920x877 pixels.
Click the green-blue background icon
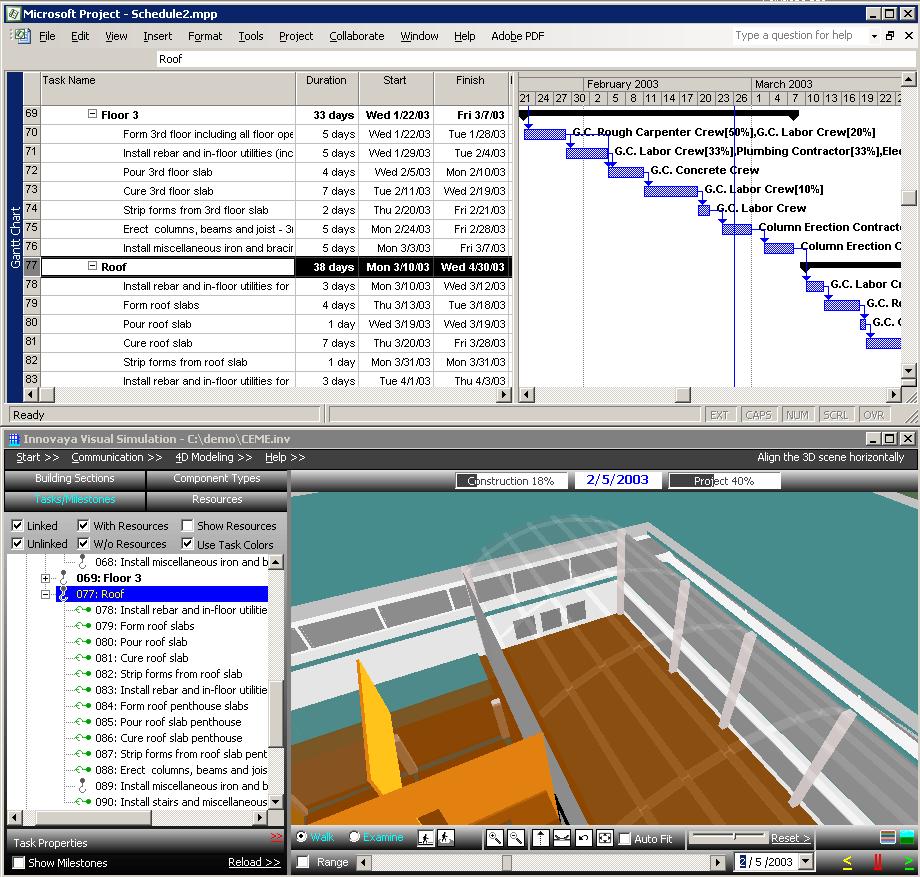[x=907, y=837]
